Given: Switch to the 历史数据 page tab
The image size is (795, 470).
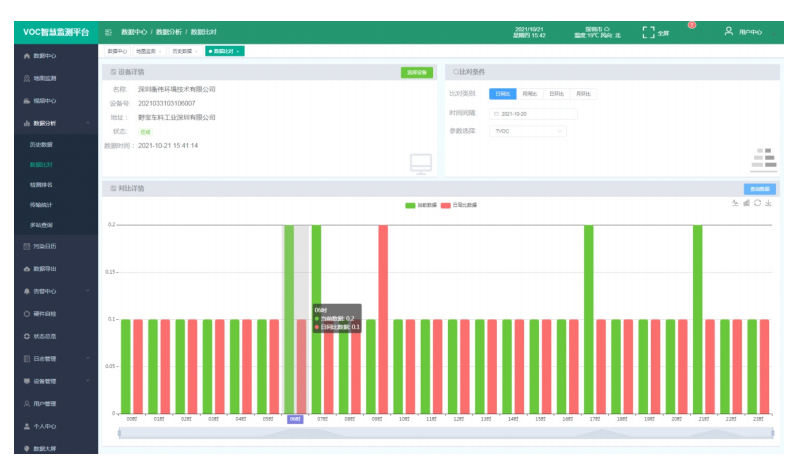Looking at the screenshot, I should coord(185,51).
